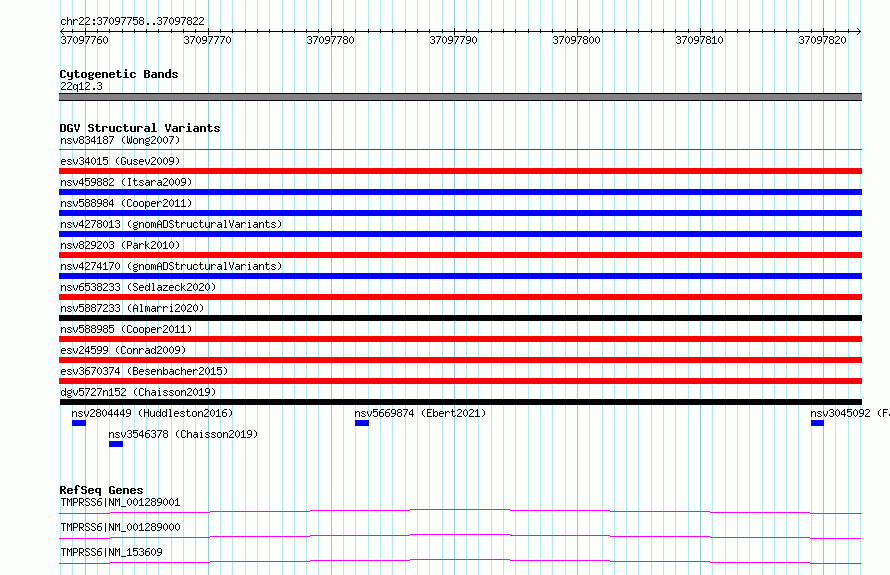Open variant nsv3546378 (Chaisson2019) label
The width and height of the screenshot is (890, 575).
183,434
